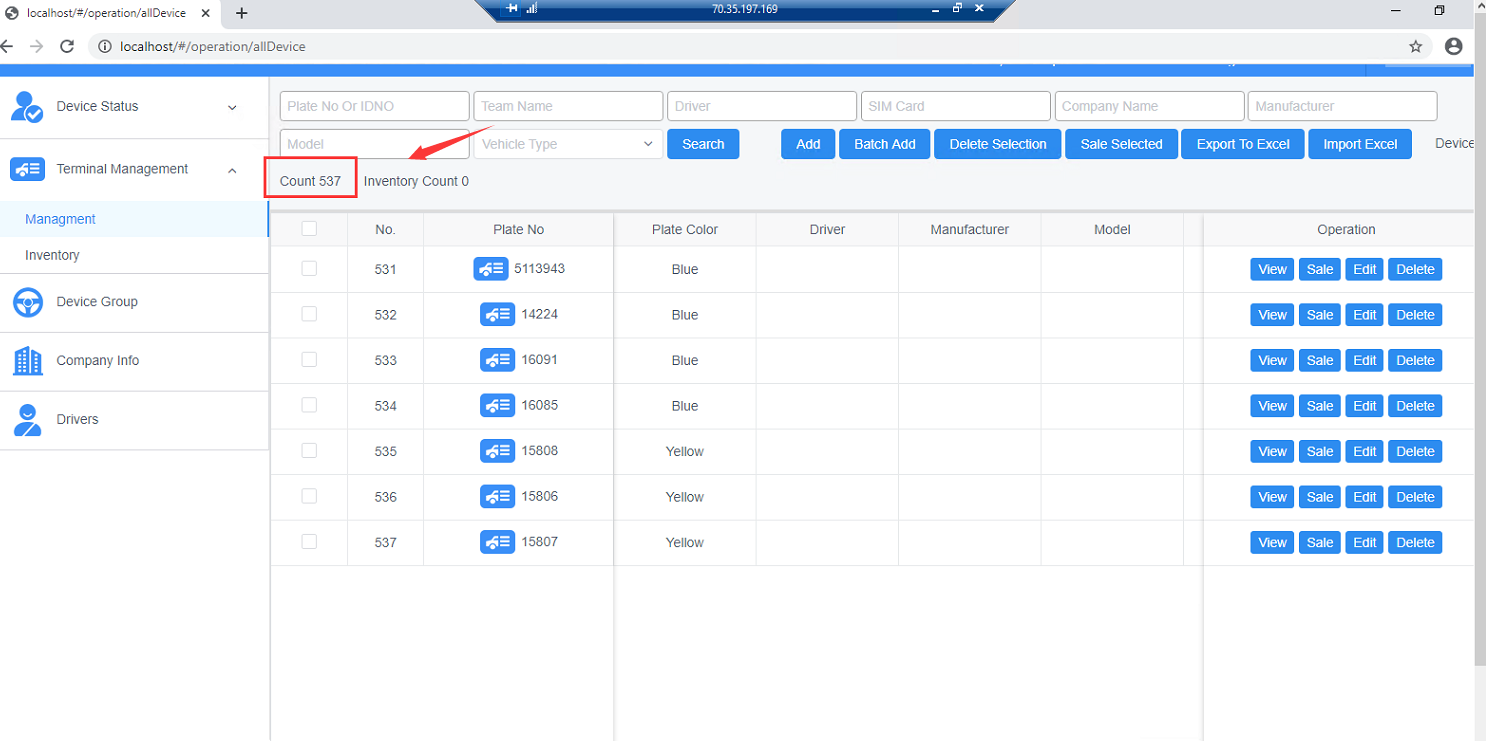Bookmark page using the star icon
Screen dimensions: 1486x741
click(x=1416, y=46)
